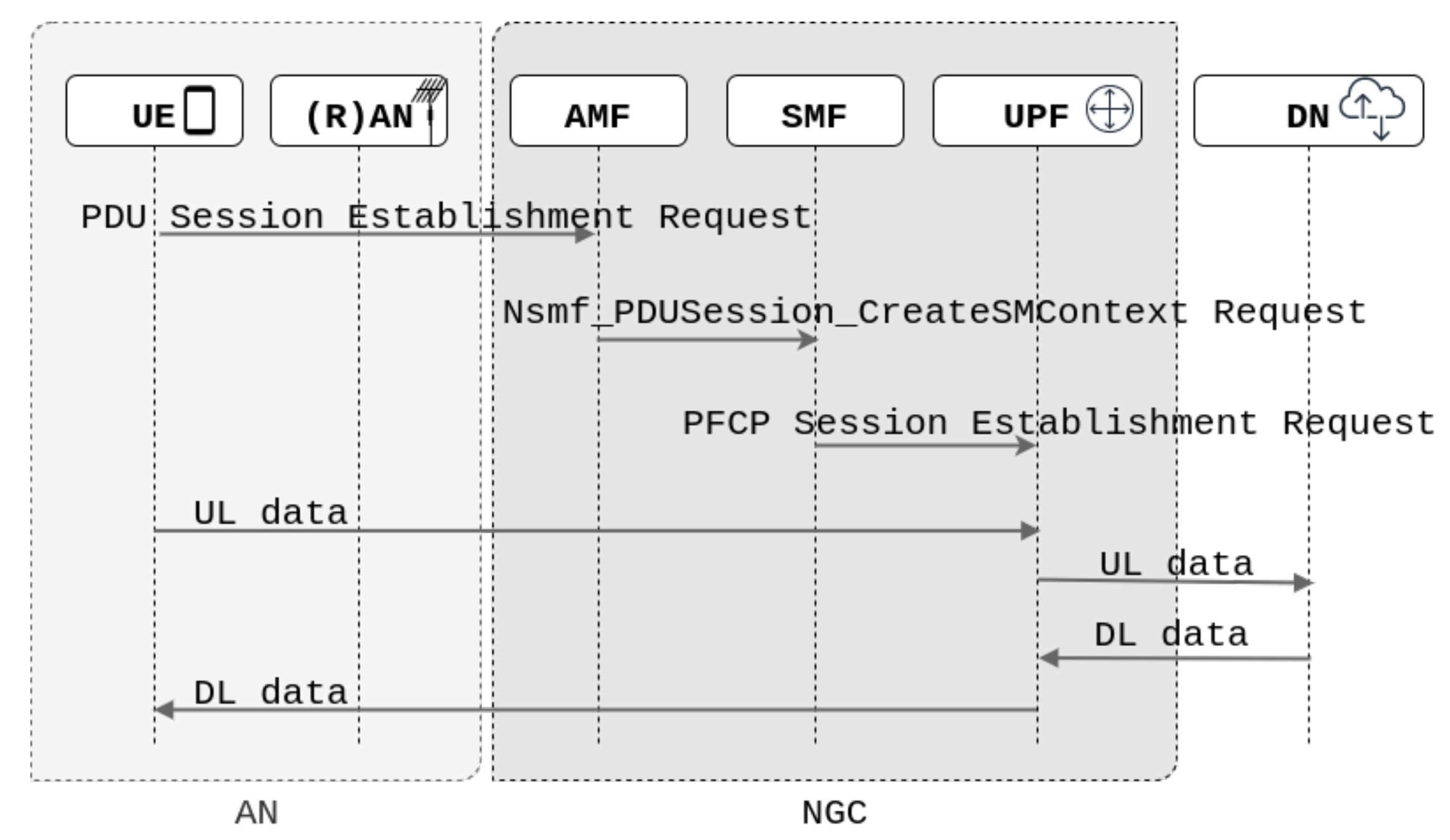Select the AMF node box
Viewport: 1450px width, 840px height.
pyautogui.click(x=598, y=111)
